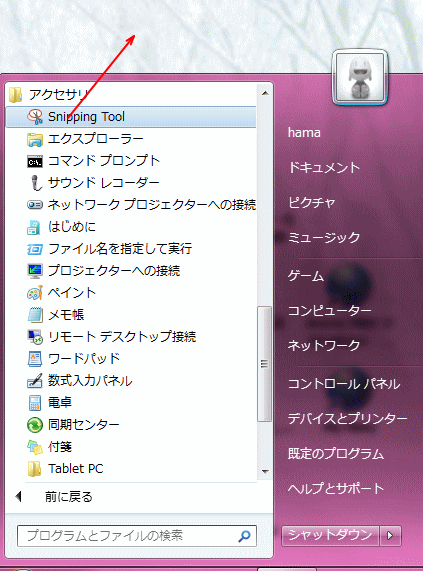Click the ネットワーク プロジェクターへの接続 icon
The height and width of the screenshot is (571, 423).
click(x=35, y=205)
